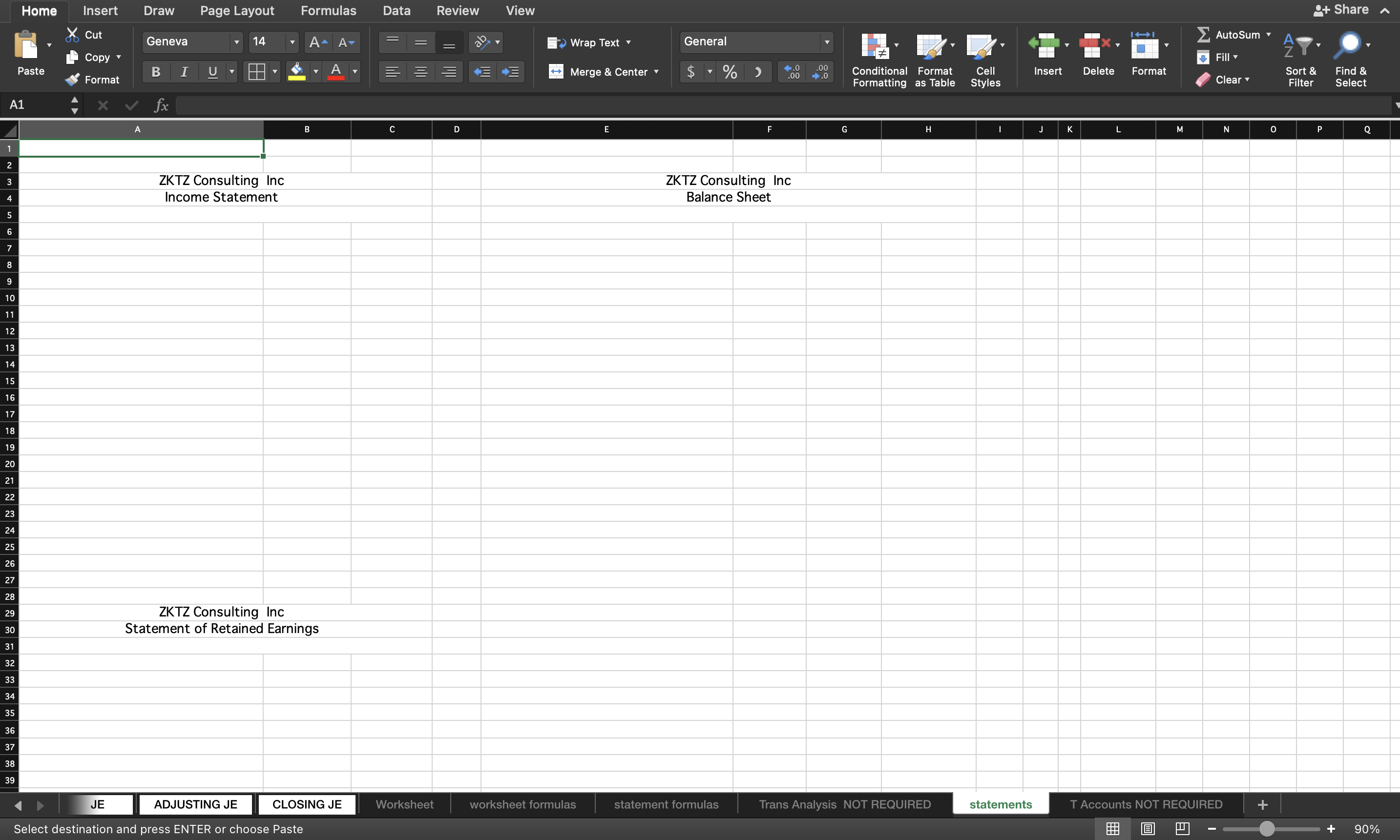Click the Format painter brush icon

tap(72, 80)
